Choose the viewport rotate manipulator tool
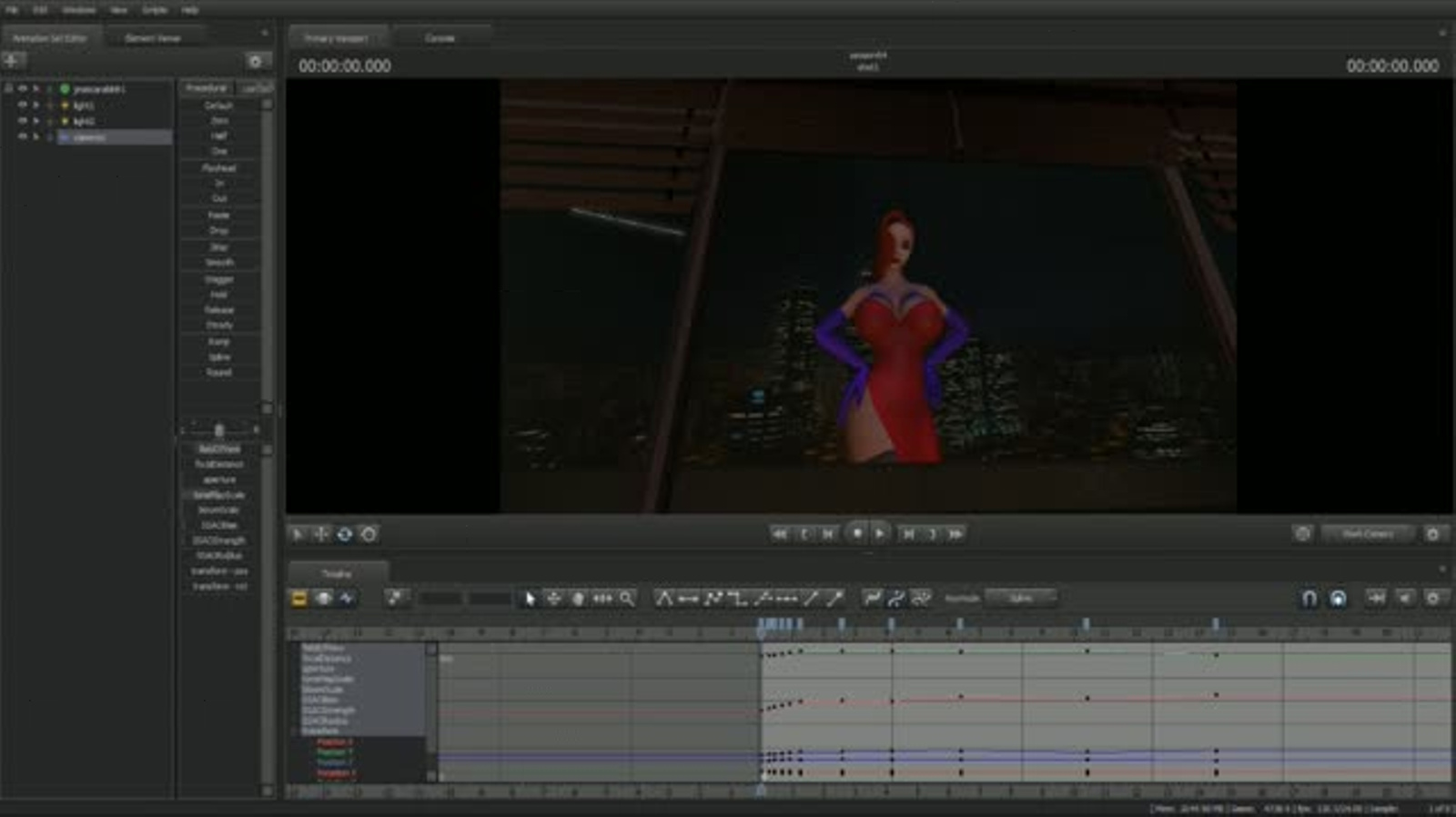 [x=345, y=534]
